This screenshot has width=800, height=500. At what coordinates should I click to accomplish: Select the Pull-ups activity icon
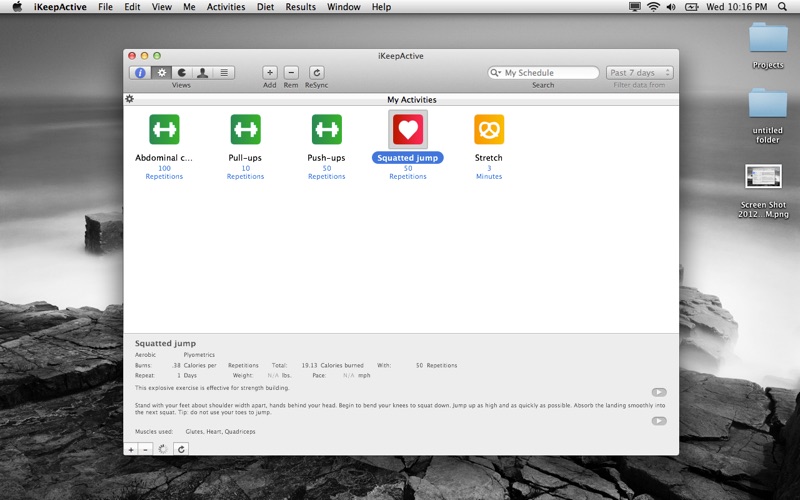point(245,129)
